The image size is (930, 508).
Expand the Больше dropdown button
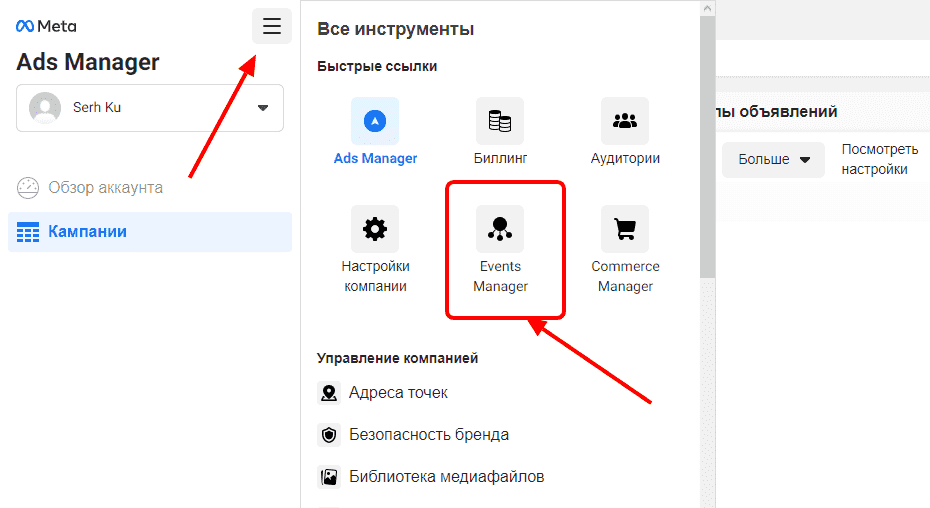point(773,160)
